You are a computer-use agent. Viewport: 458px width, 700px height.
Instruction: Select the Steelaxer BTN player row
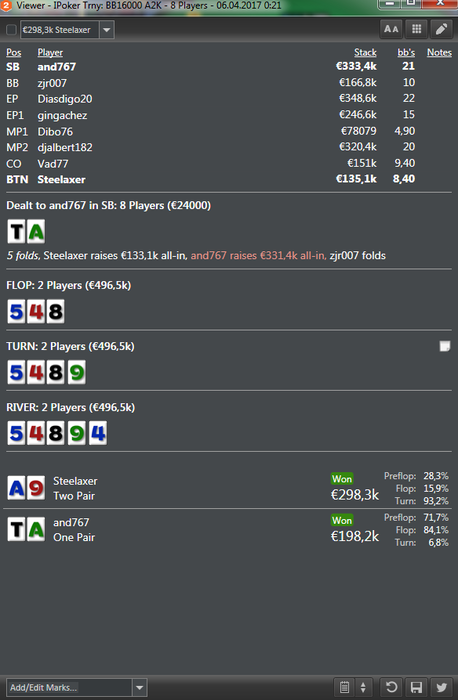click(x=229, y=179)
